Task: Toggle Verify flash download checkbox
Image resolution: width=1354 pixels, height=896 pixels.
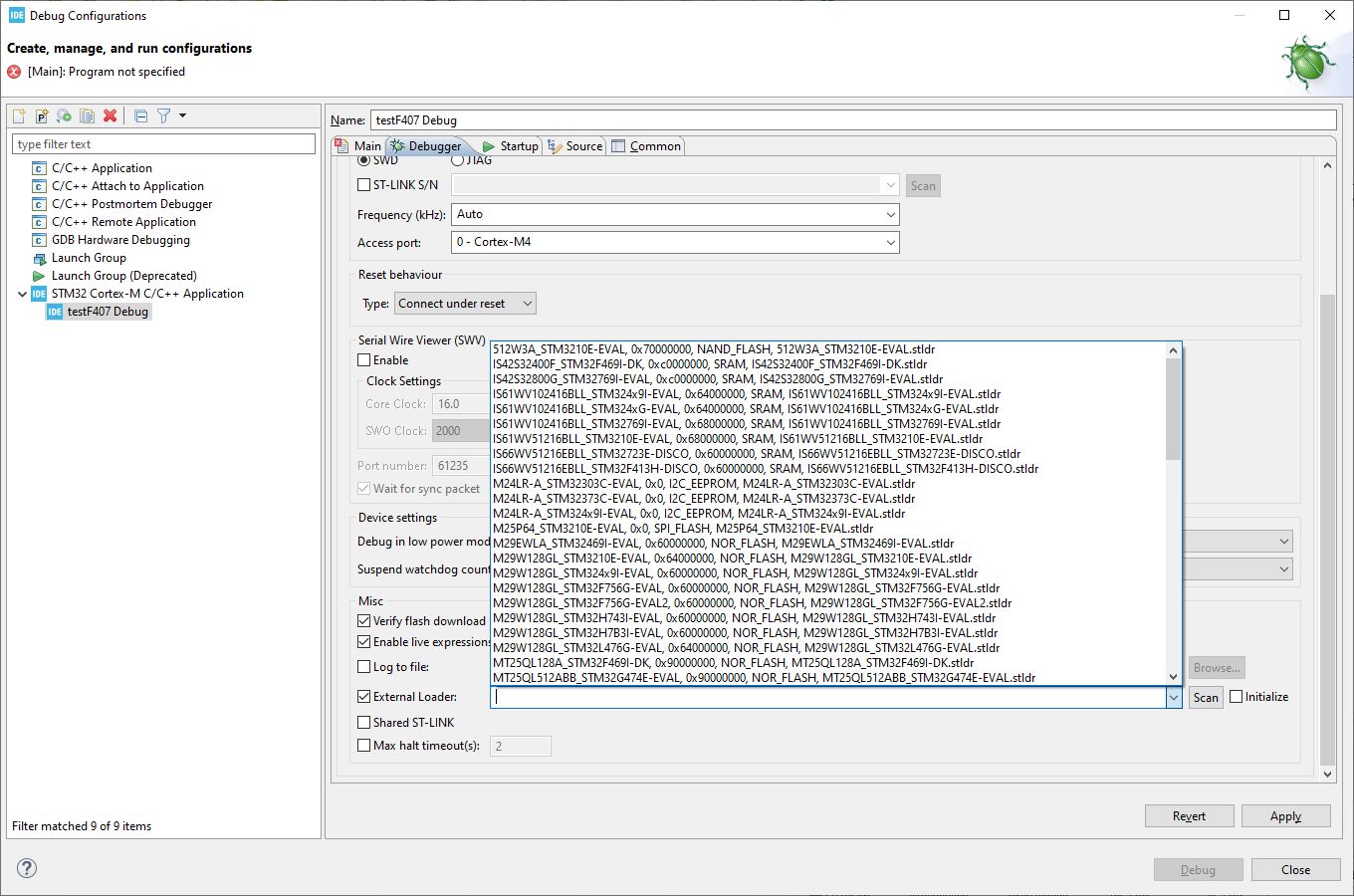Action: [x=363, y=620]
